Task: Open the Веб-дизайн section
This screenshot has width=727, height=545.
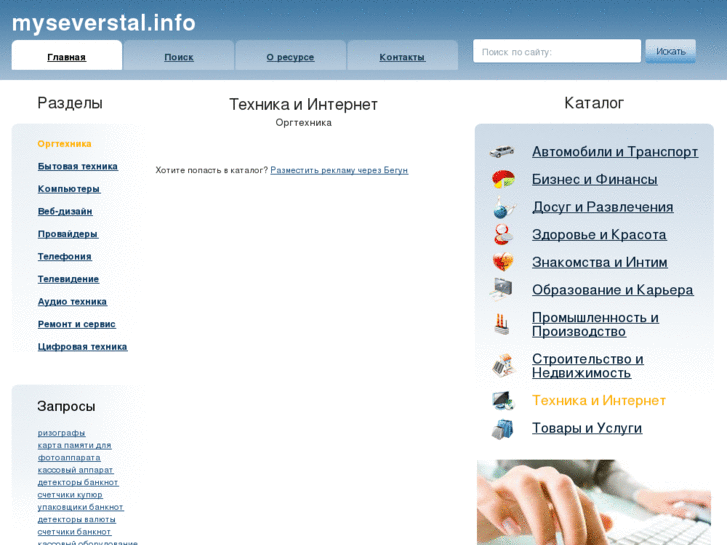Action: pyautogui.click(x=65, y=211)
